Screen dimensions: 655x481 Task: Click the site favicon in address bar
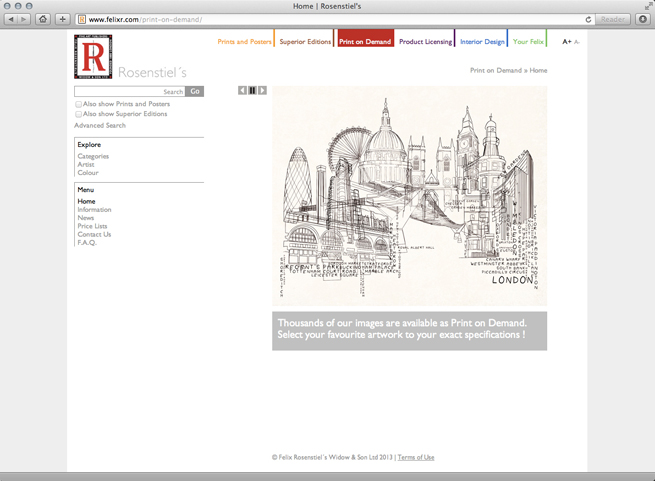pyautogui.click(x=82, y=19)
